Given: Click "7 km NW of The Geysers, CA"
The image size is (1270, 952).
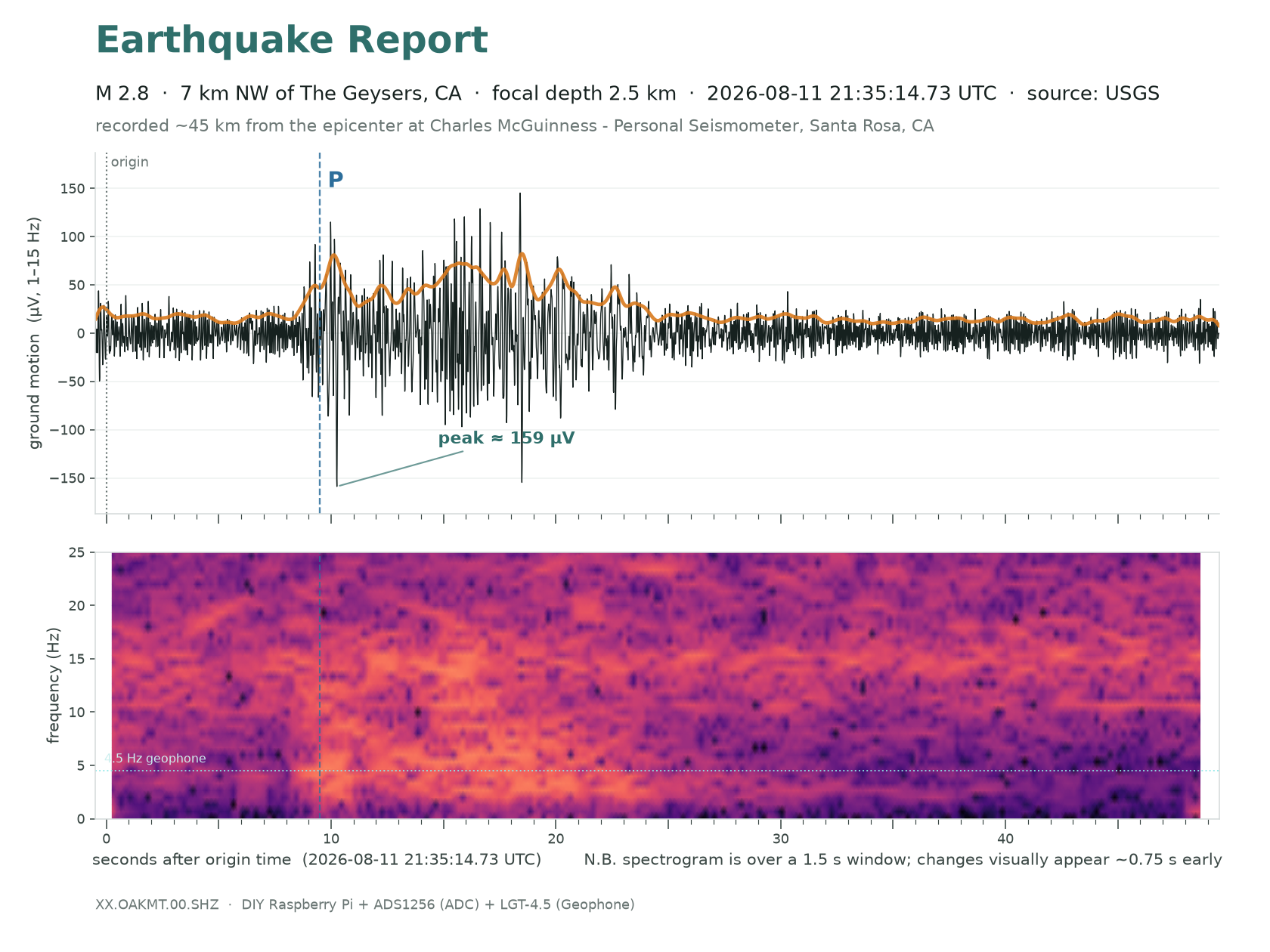Looking at the screenshot, I should click(x=321, y=94).
